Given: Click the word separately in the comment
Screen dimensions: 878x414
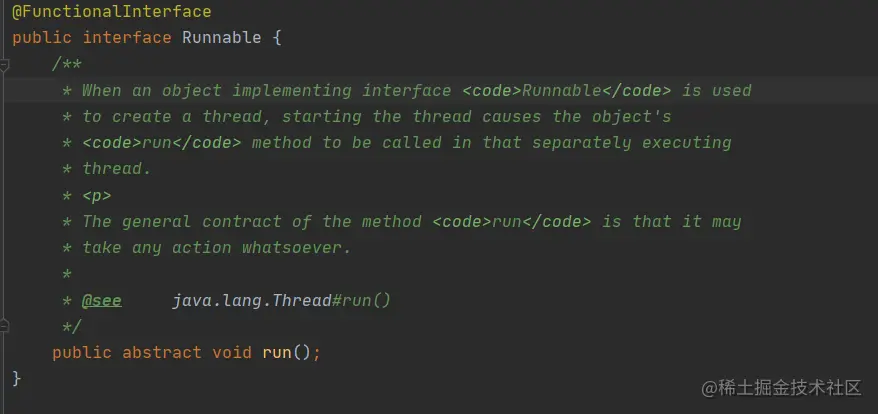Looking at the screenshot, I should (x=581, y=143).
